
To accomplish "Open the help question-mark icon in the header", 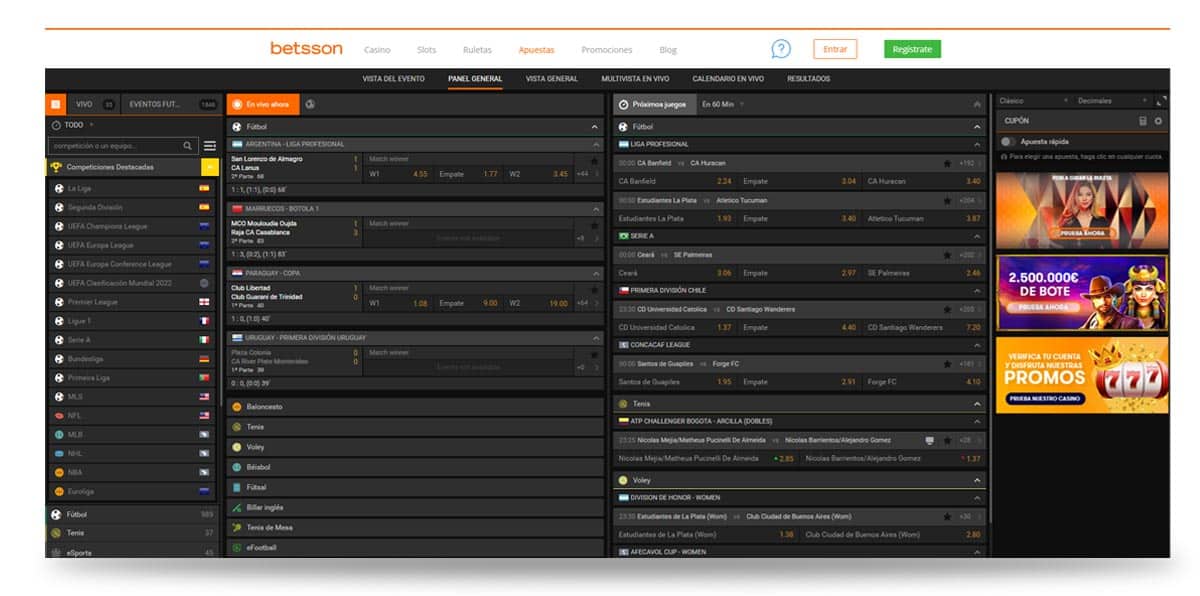I will click(781, 49).
